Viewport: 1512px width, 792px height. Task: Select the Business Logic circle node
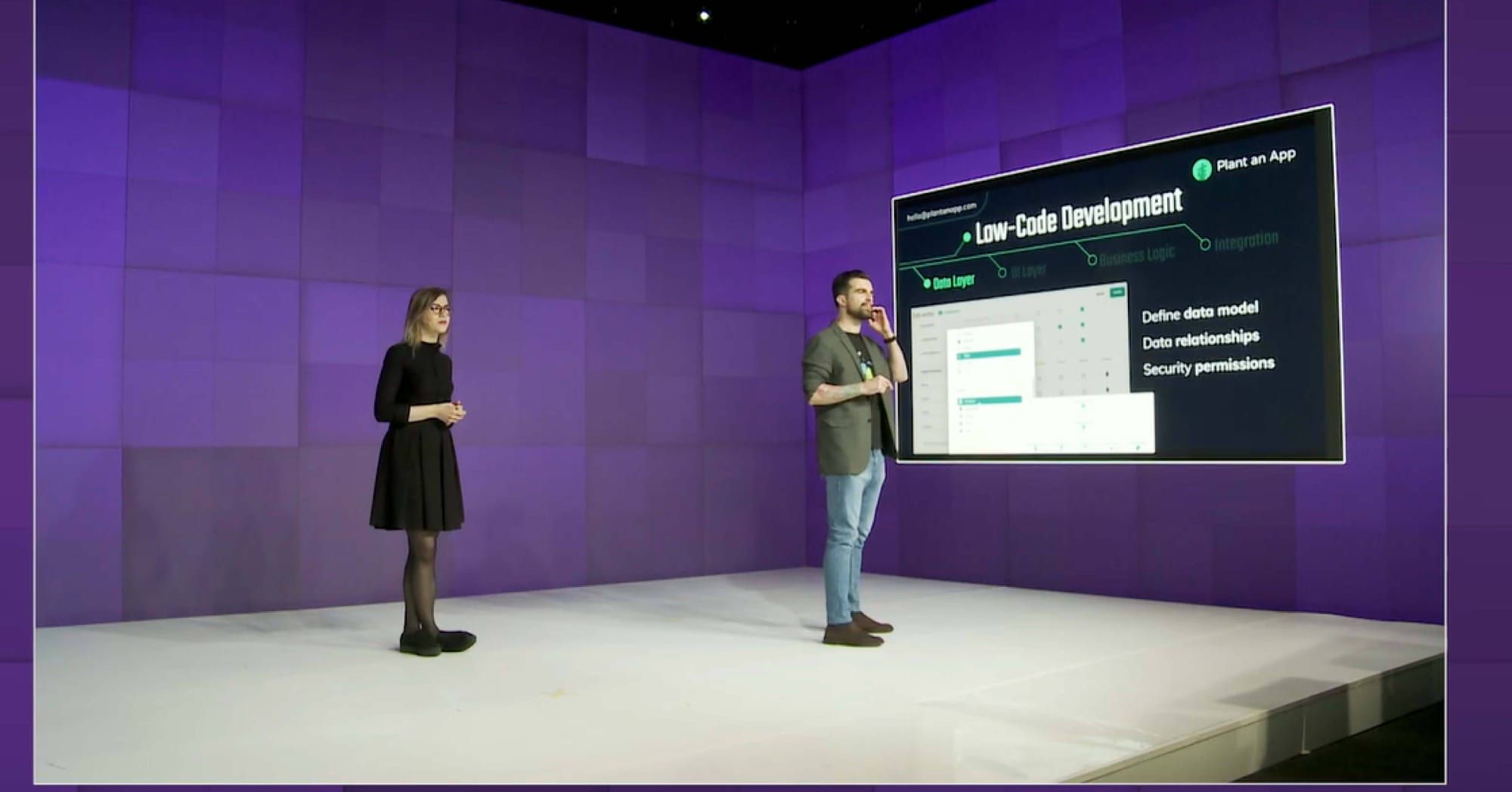pos(1092,260)
